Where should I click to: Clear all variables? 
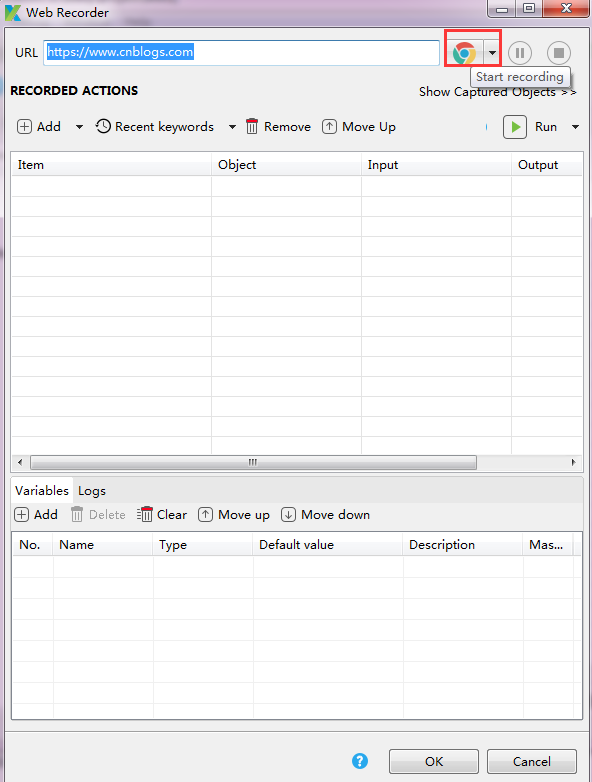(x=162, y=515)
